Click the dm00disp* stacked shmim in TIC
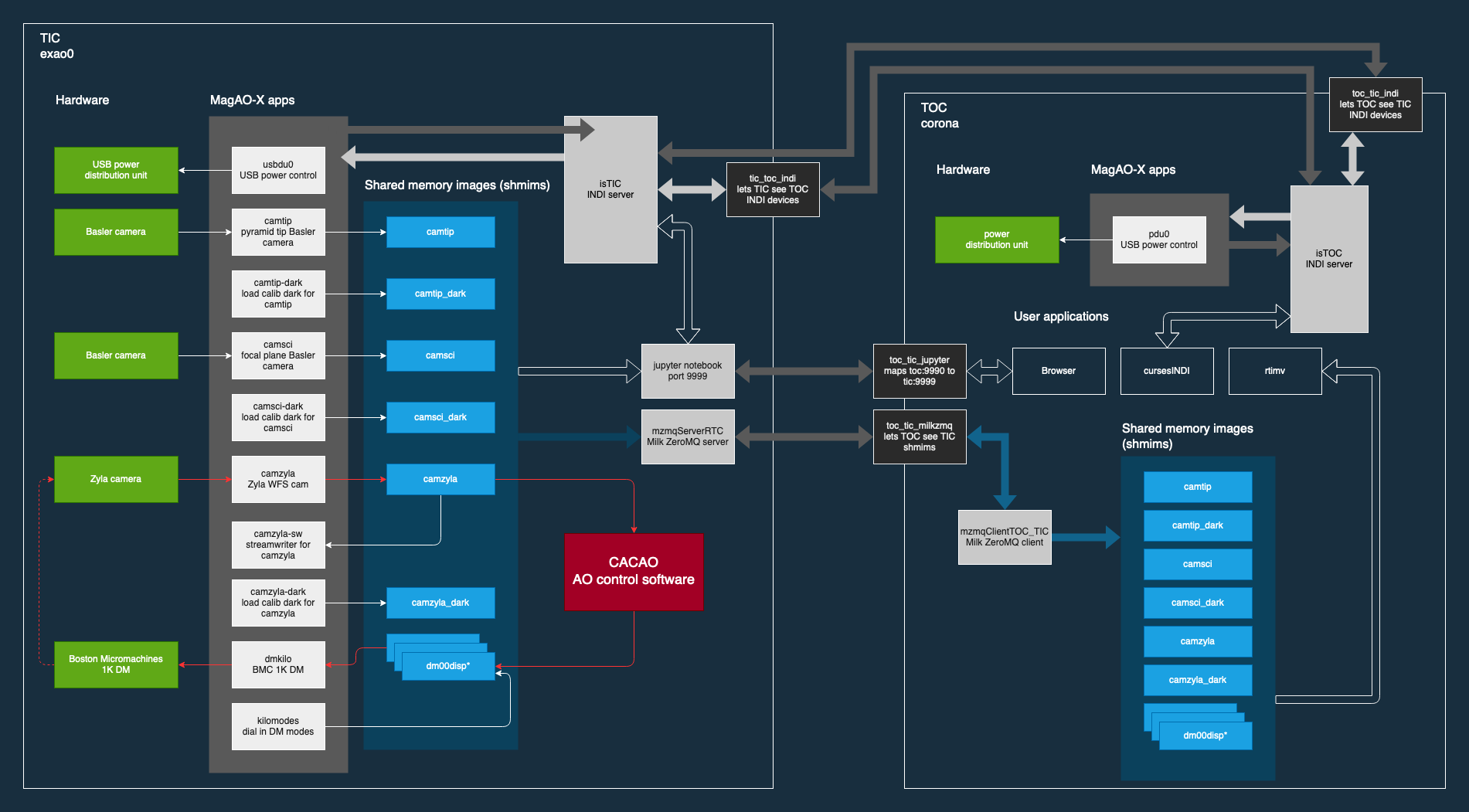Screen dimensions: 1469x812 (448, 665)
